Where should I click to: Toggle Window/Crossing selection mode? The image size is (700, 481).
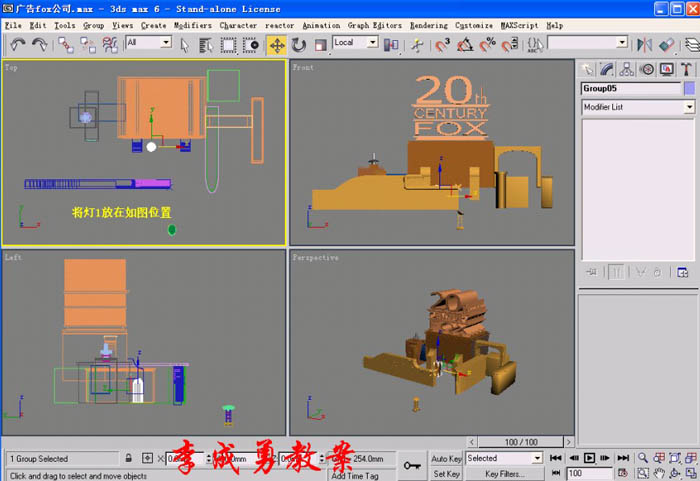250,45
